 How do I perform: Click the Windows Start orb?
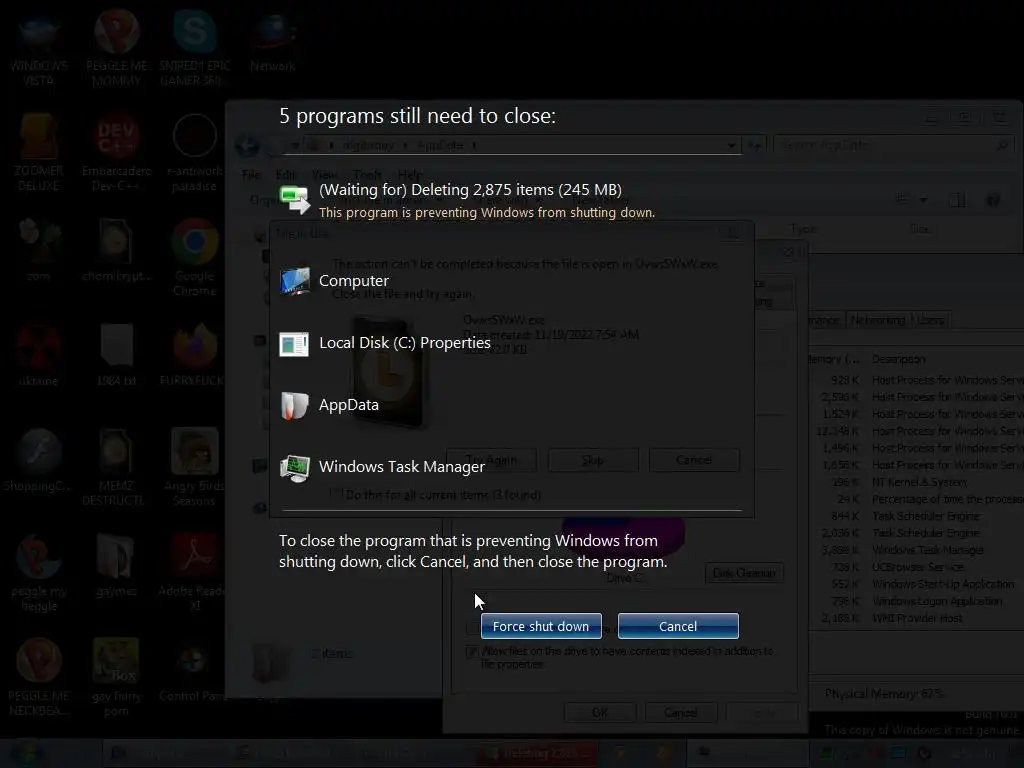tap(26, 754)
